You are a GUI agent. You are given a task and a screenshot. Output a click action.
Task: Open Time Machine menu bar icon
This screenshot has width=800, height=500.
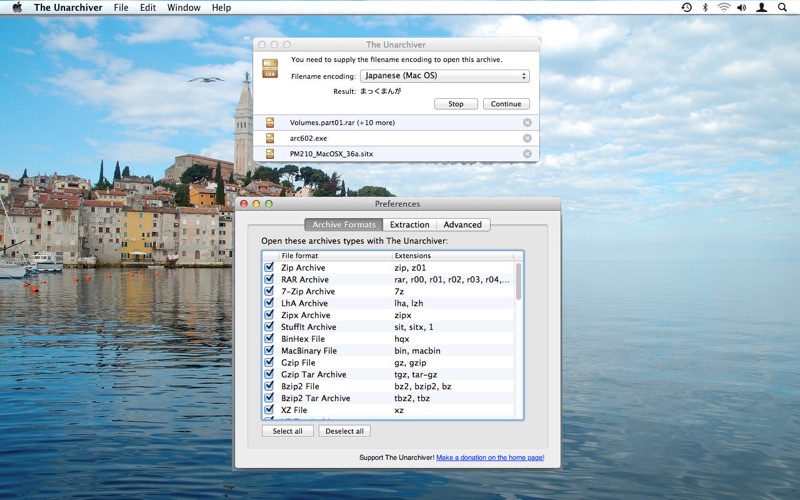(686, 8)
